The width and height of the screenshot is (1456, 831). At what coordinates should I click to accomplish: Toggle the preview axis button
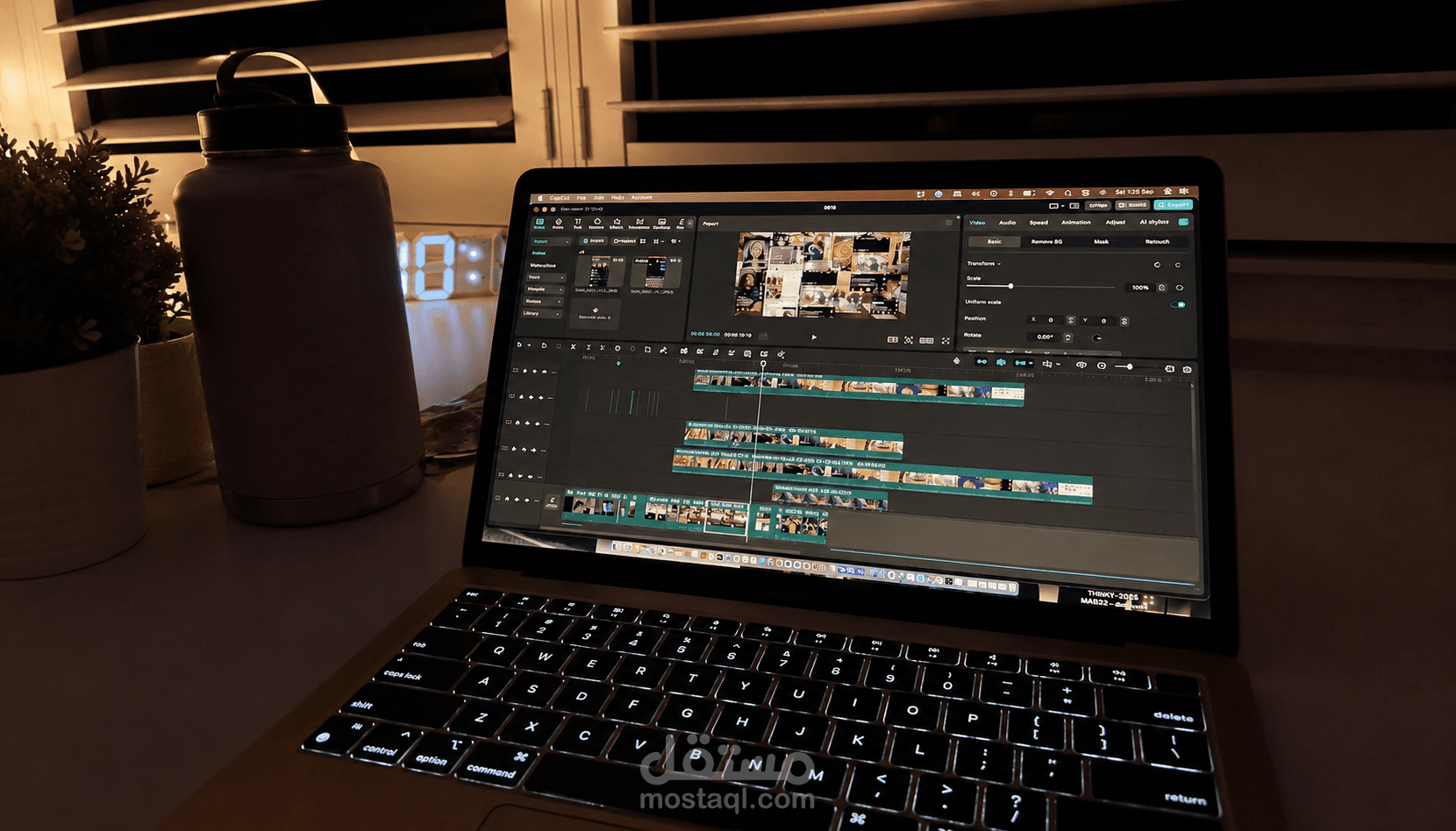1047,364
